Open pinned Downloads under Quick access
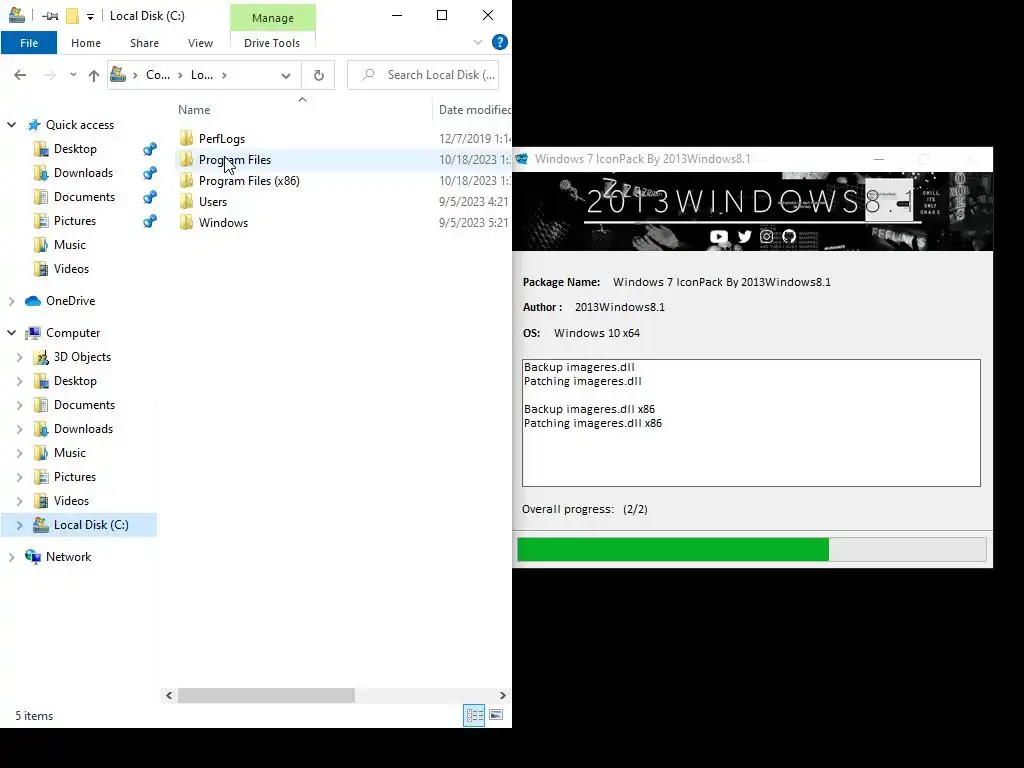The width and height of the screenshot is (1024, 768). pos(83,173)
